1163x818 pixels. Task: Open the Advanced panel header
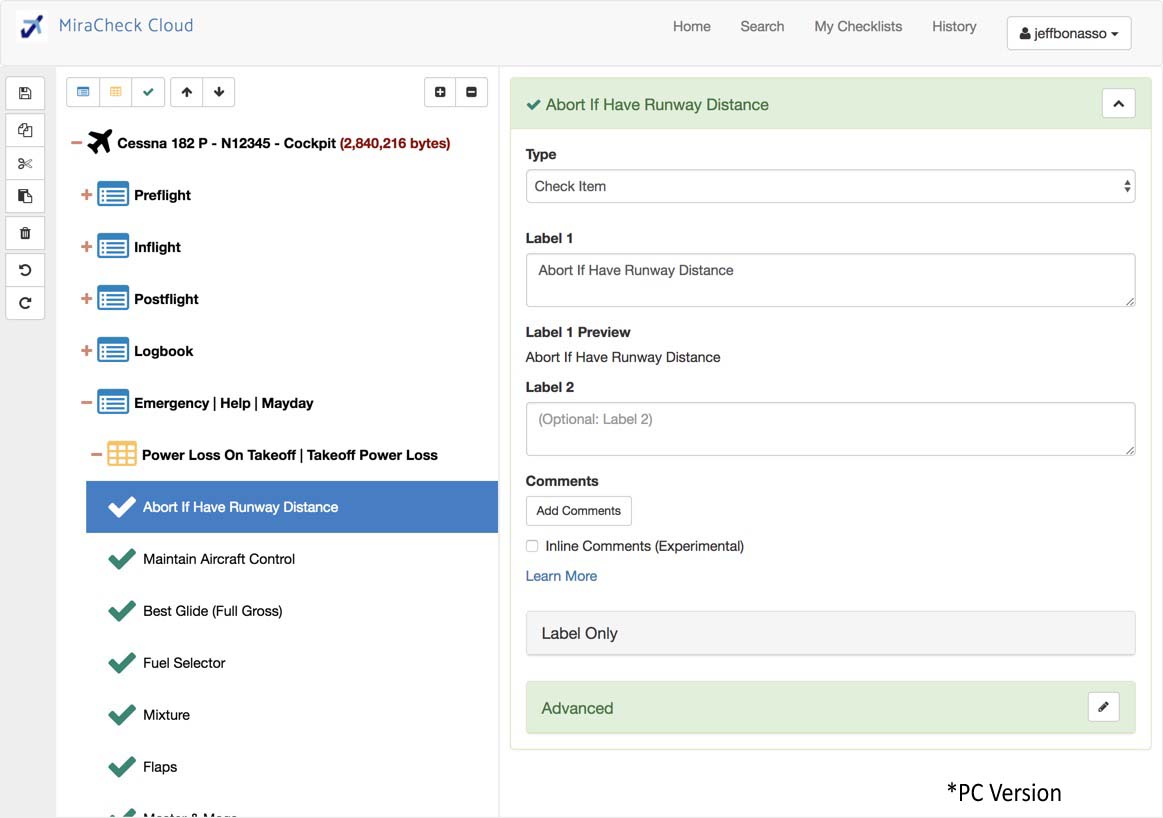click(x=830, y=707)
